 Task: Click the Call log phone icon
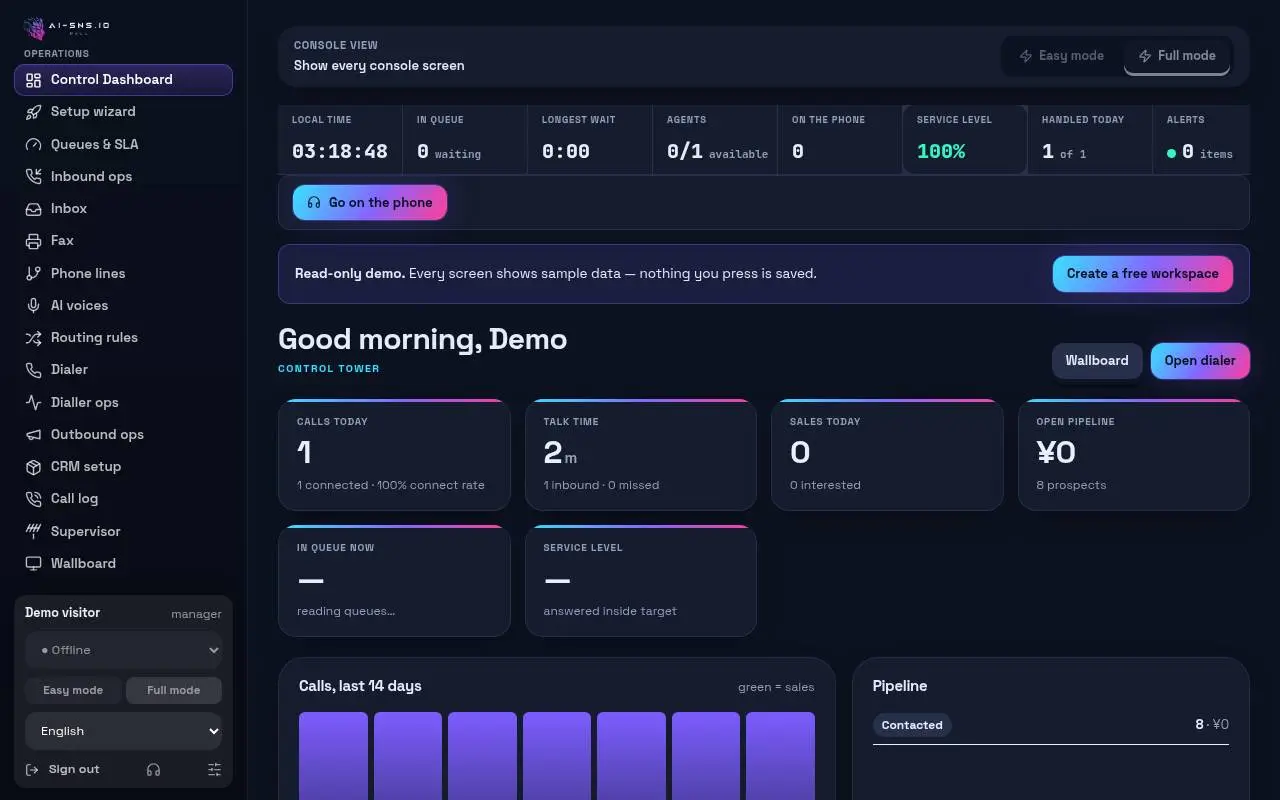pyautogui.click(x=33, y=499)
